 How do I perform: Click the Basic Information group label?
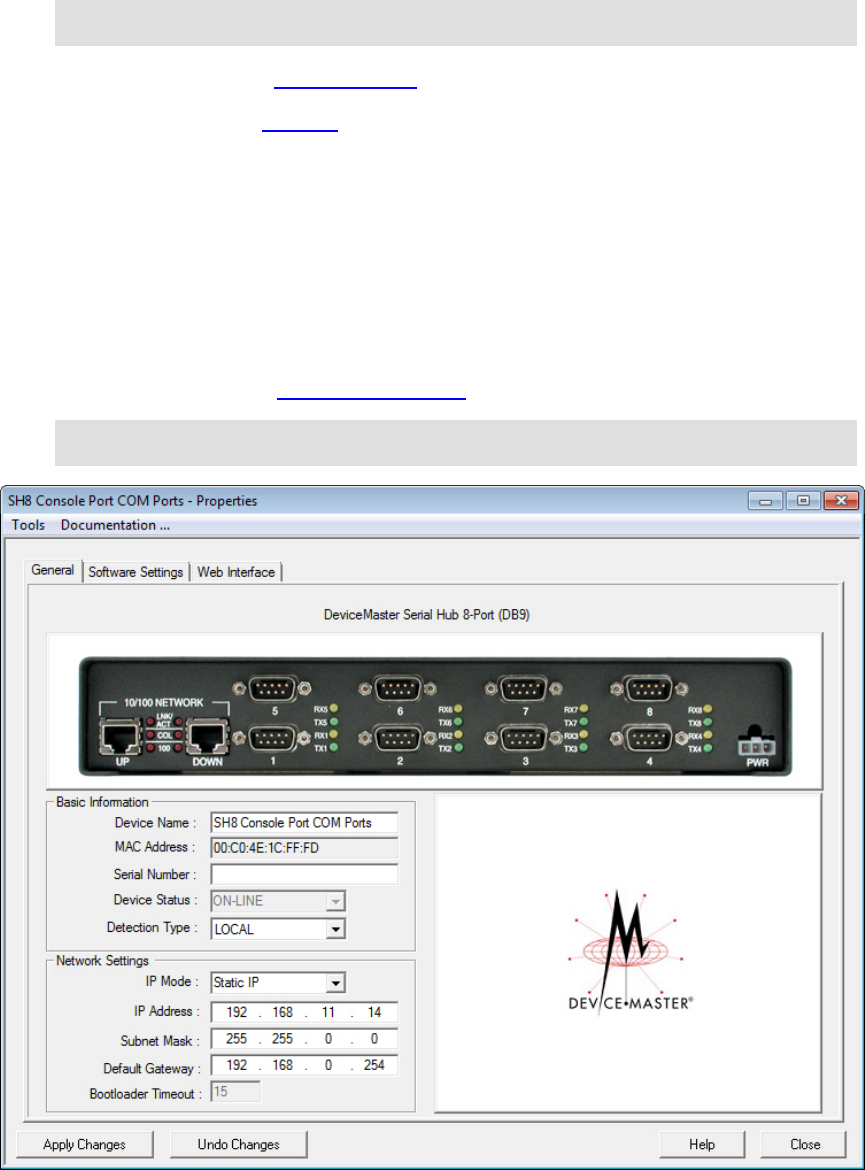coord(102,802)
